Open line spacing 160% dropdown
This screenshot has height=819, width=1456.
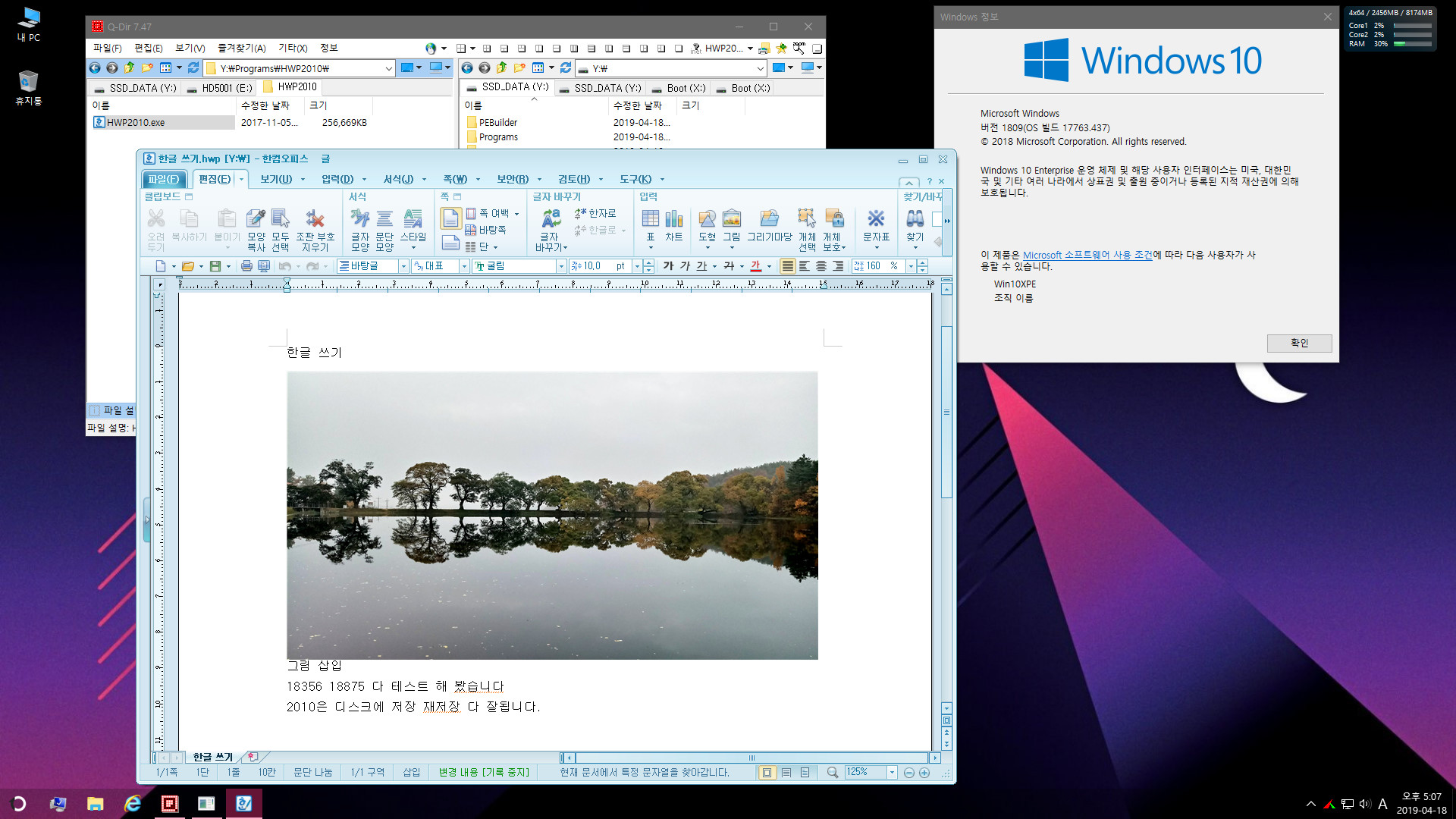[911, 266]
